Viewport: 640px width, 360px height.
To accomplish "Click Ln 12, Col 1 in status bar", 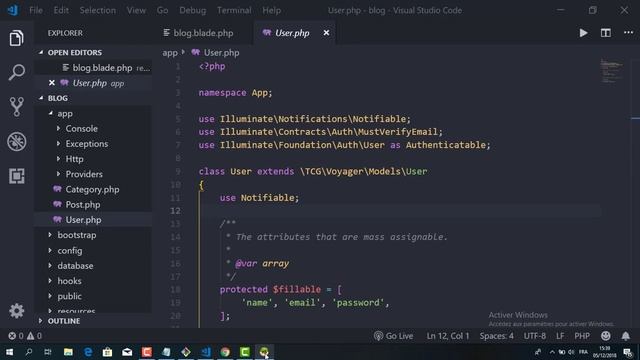I will 448,336.
